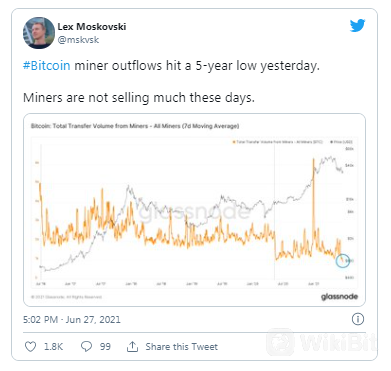
Task: Click the chart title about Total Transfer Volume
Action: pos(135,126)
